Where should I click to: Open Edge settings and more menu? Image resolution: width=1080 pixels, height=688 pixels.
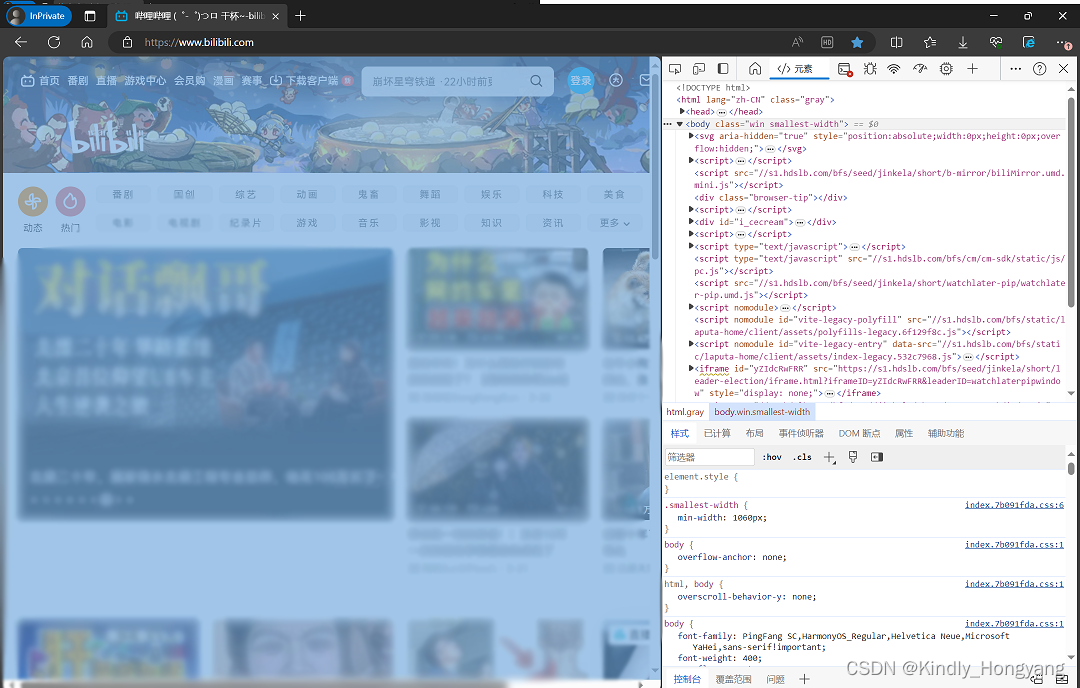tap(1062, 42)
